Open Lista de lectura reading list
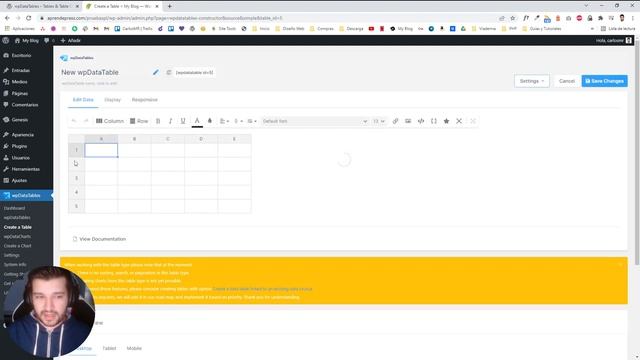The image size is (640, 360). click(x=618, y=29)
